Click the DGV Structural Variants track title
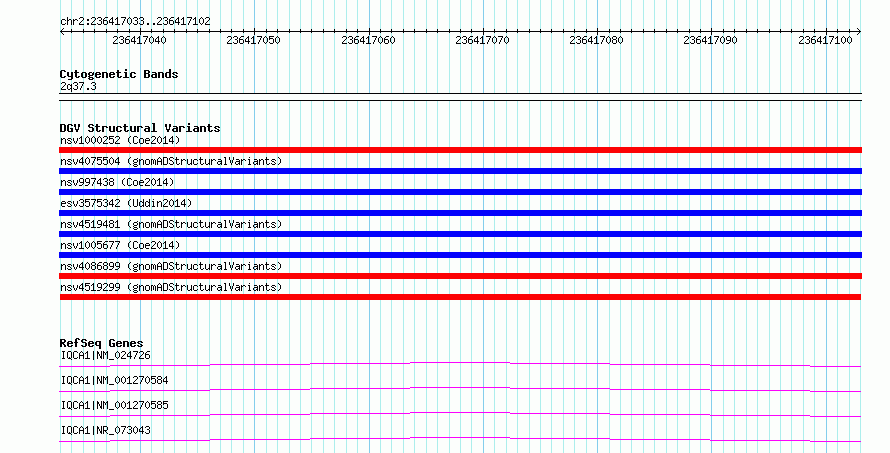The width and height of the screenshot is (890, 453). click(140, 128)
